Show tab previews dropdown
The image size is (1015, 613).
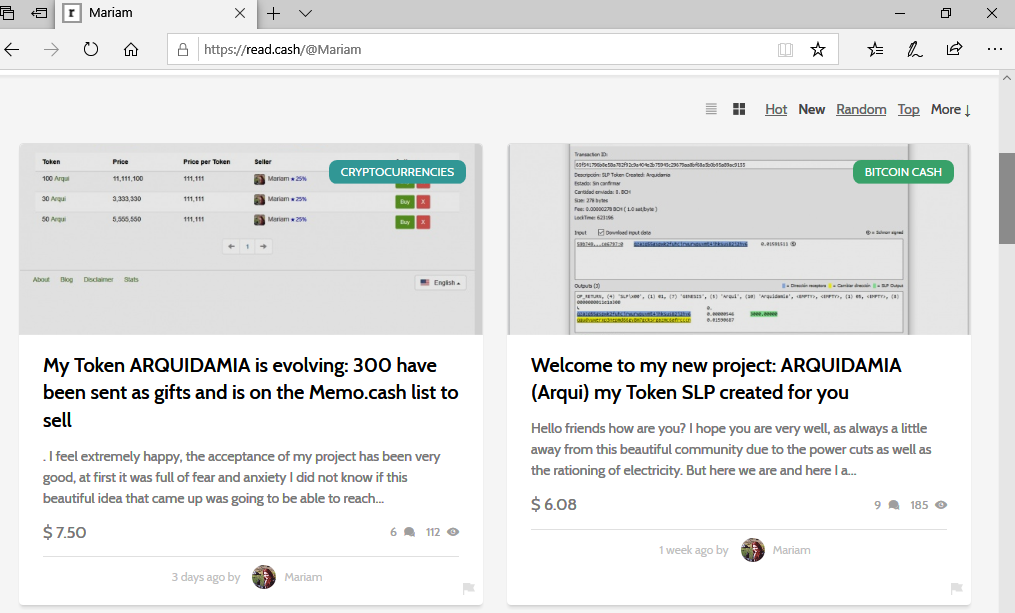pos(306,13)
